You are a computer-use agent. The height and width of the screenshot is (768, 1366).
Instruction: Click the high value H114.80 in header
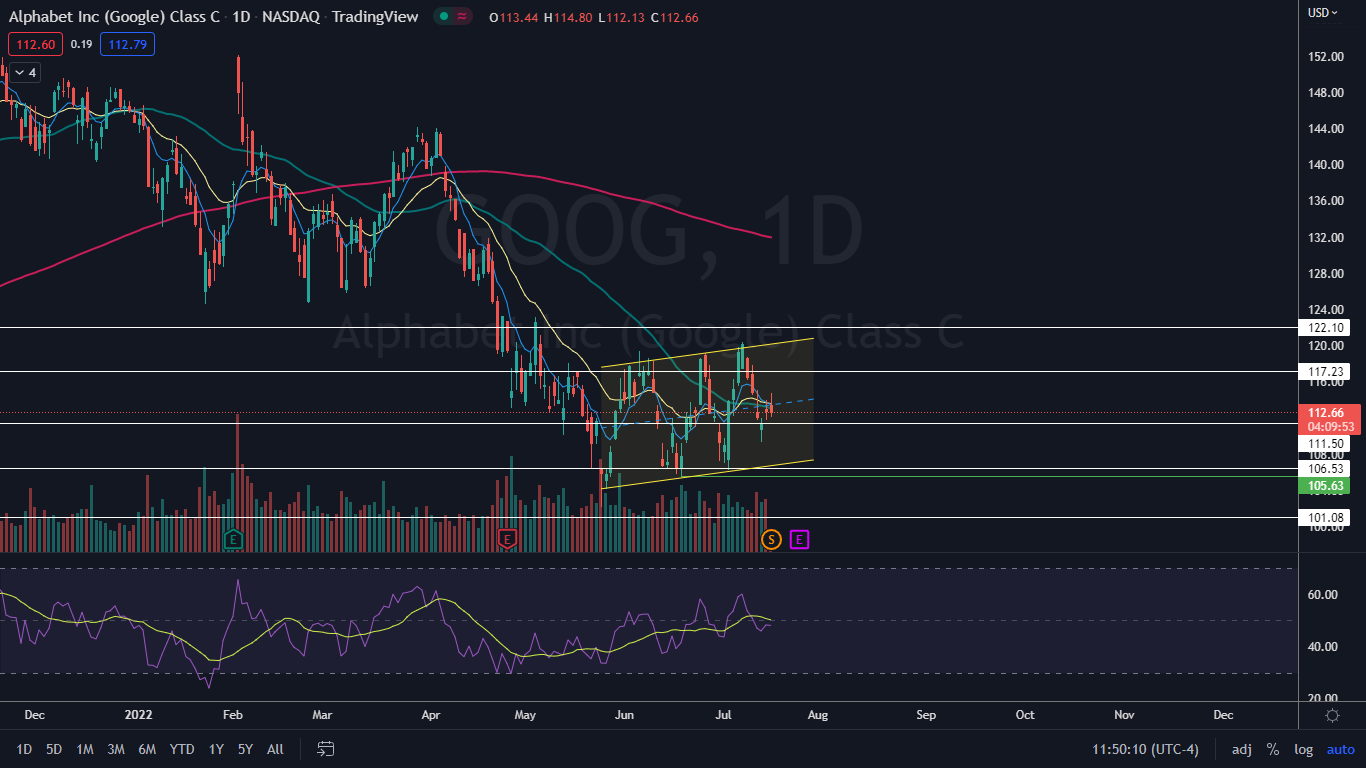[569, 17]
